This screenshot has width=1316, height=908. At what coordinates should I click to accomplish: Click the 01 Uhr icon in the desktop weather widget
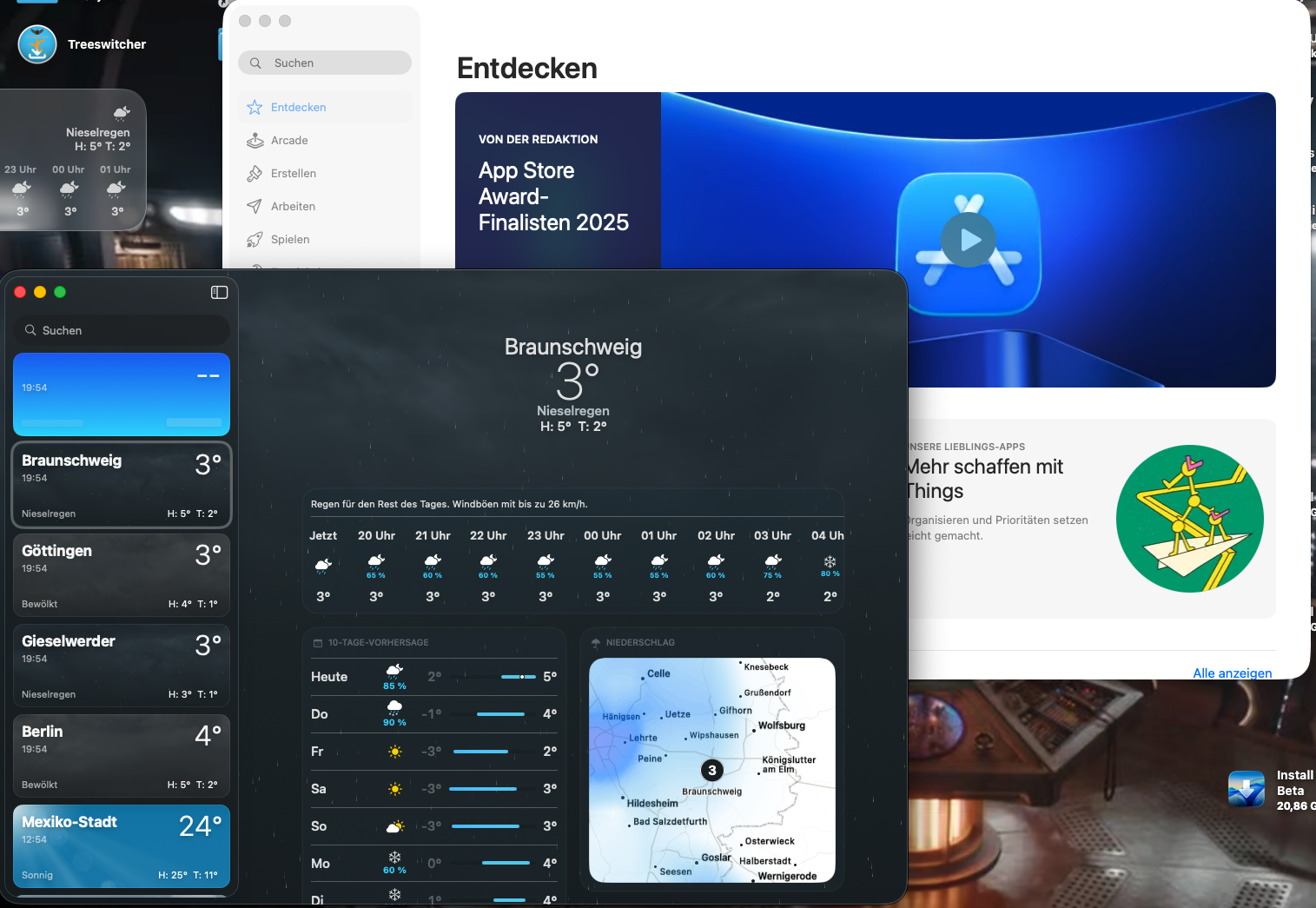click(116, 189)
